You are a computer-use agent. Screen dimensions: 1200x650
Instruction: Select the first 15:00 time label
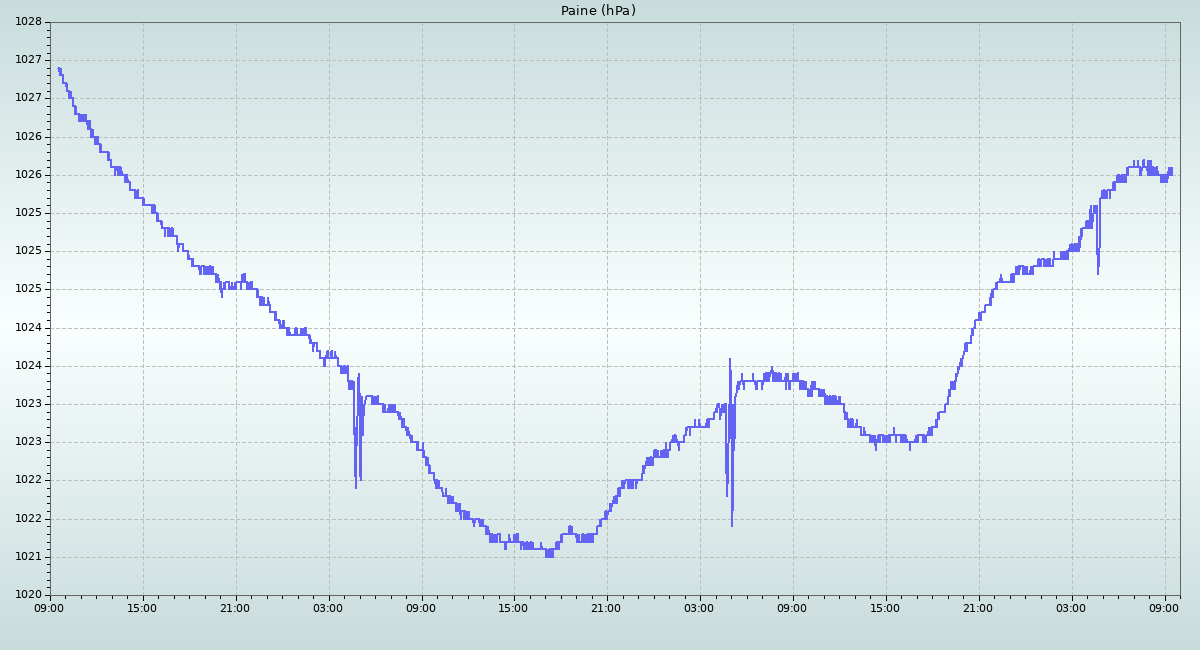(143, 607)
